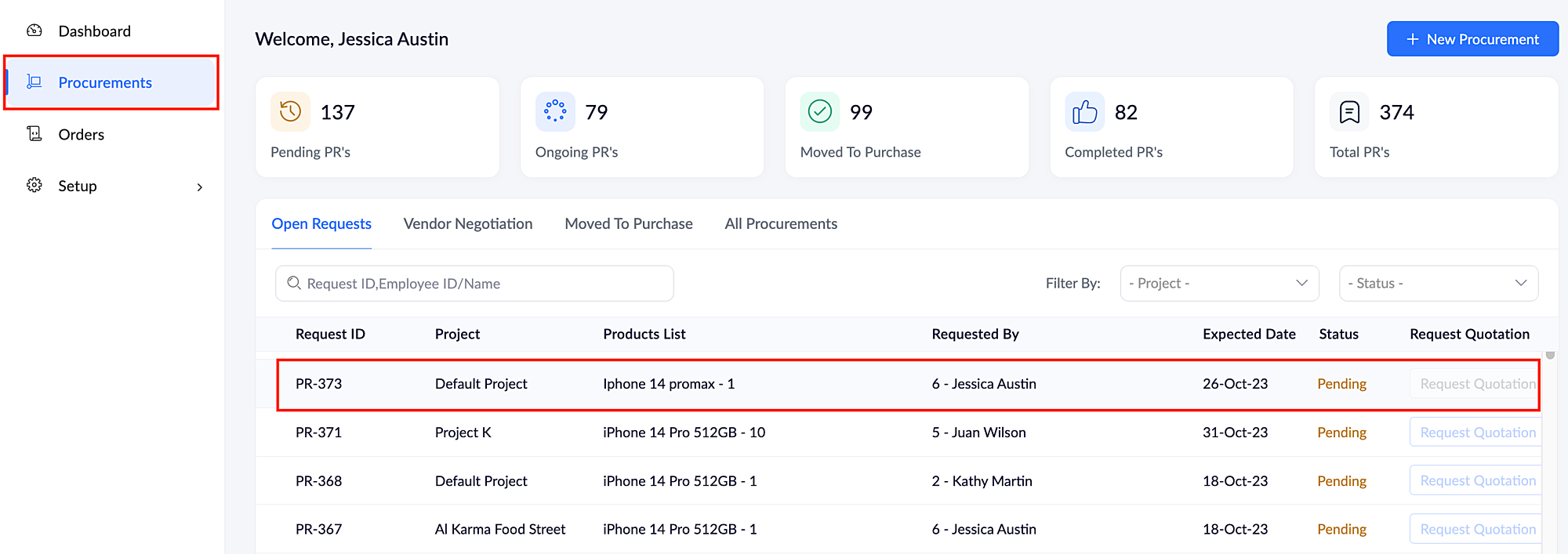This screenshot has width=1568, height=554.
Task: Focus the Request ID search field
Action: (x=474, y=284)
